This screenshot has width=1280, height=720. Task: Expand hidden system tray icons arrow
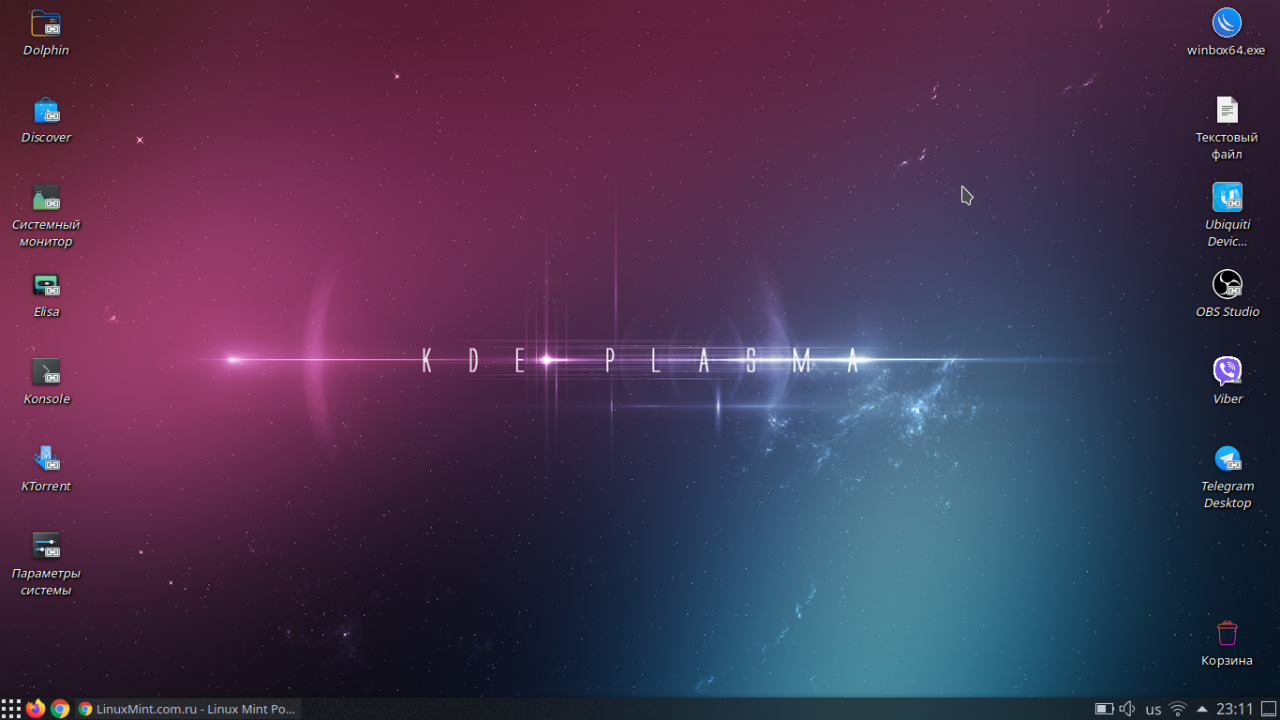[x=1202, y=709]
